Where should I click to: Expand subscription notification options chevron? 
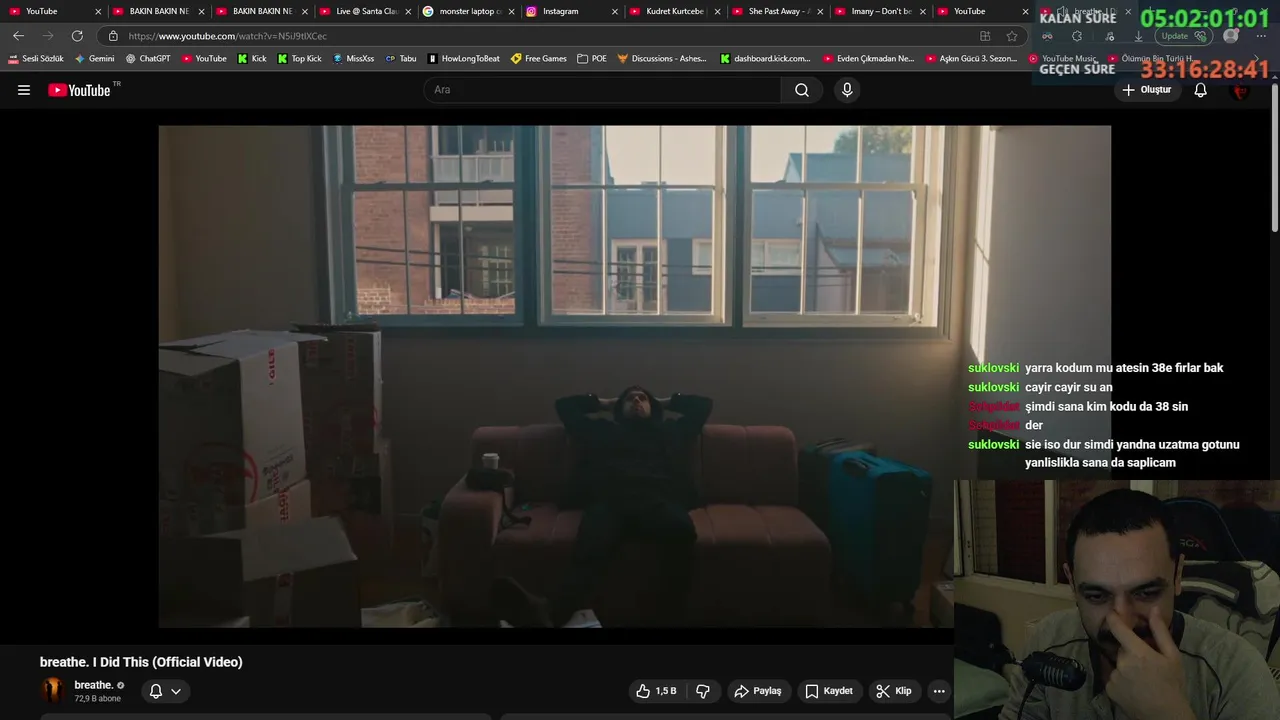pyautogui.click(x=176, y=691)
